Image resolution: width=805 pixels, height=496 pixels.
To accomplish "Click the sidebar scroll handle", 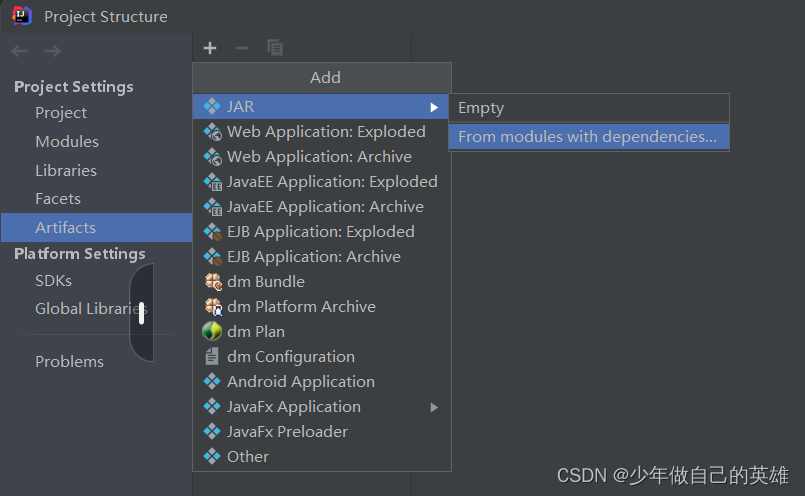I will pos(142,313).
